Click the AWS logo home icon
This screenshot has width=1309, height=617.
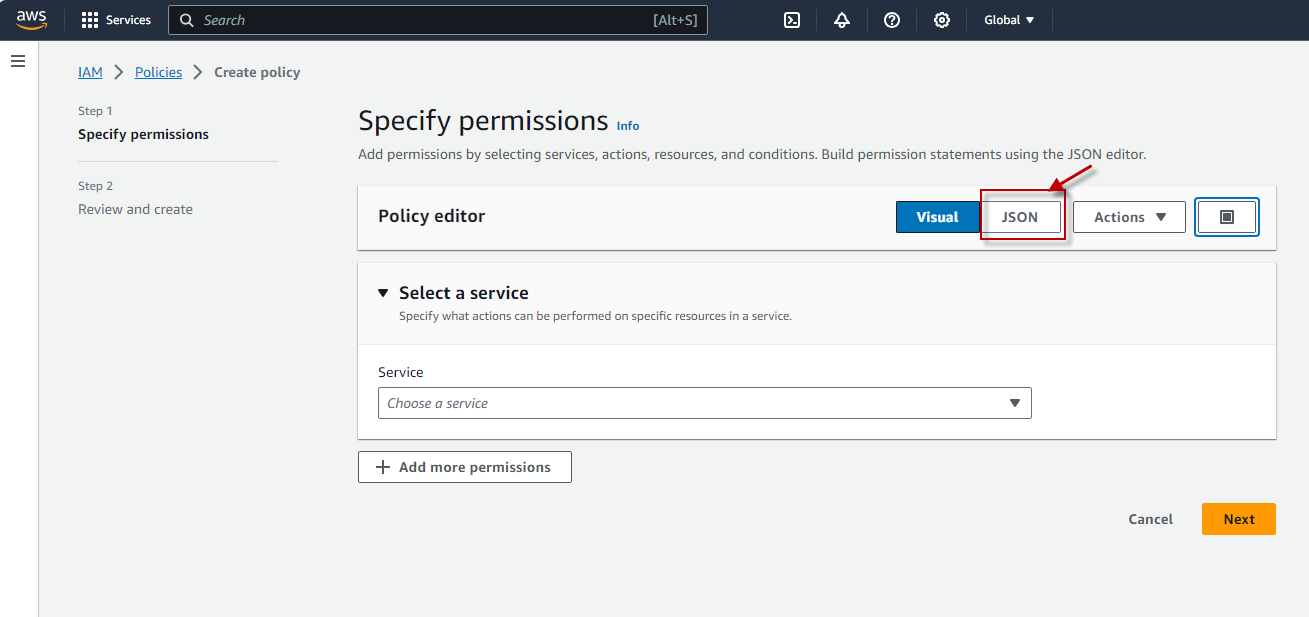click(31, 20)
